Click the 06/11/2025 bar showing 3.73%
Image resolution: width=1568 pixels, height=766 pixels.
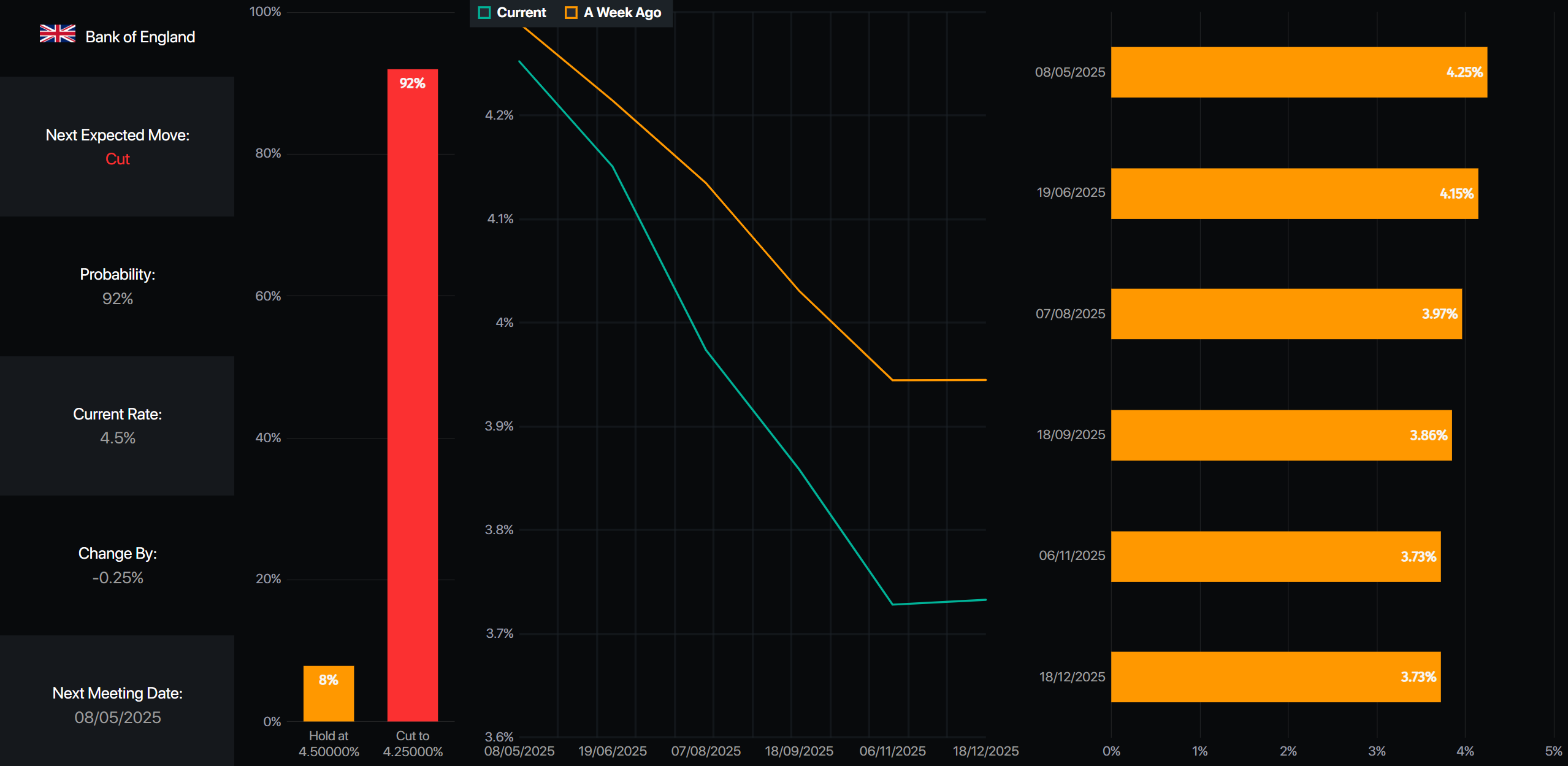[1275, 557]
